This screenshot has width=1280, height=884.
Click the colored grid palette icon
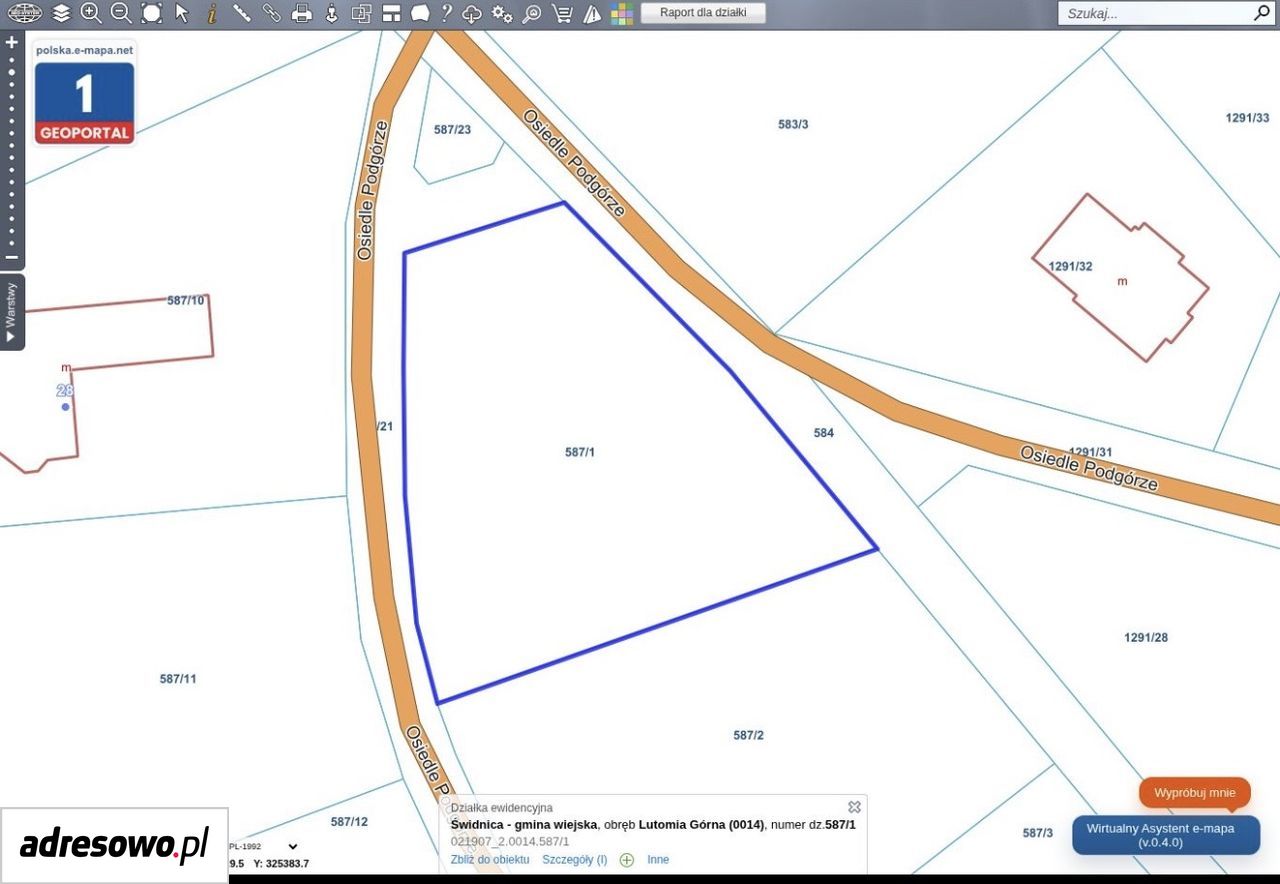622,13
